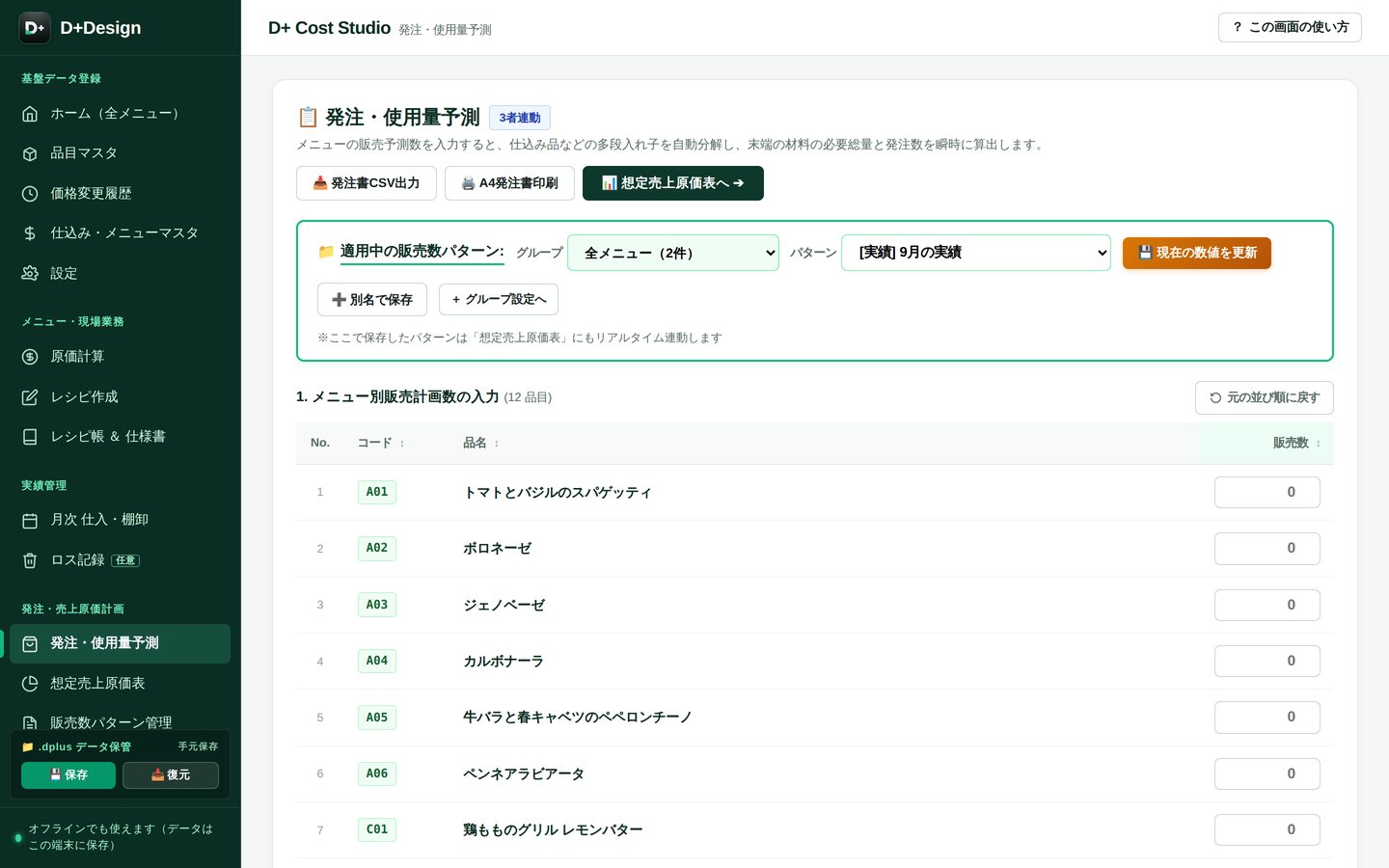Click the 仕込み・メニューマスタ dollar icon
Screen dimensions: 1389x868
[x=30, y=233]
